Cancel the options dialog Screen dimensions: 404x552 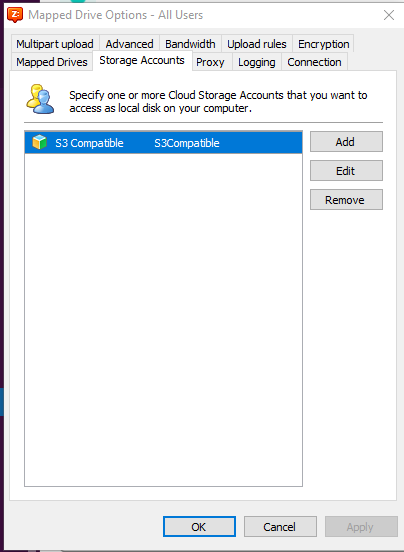pos(280,527)
